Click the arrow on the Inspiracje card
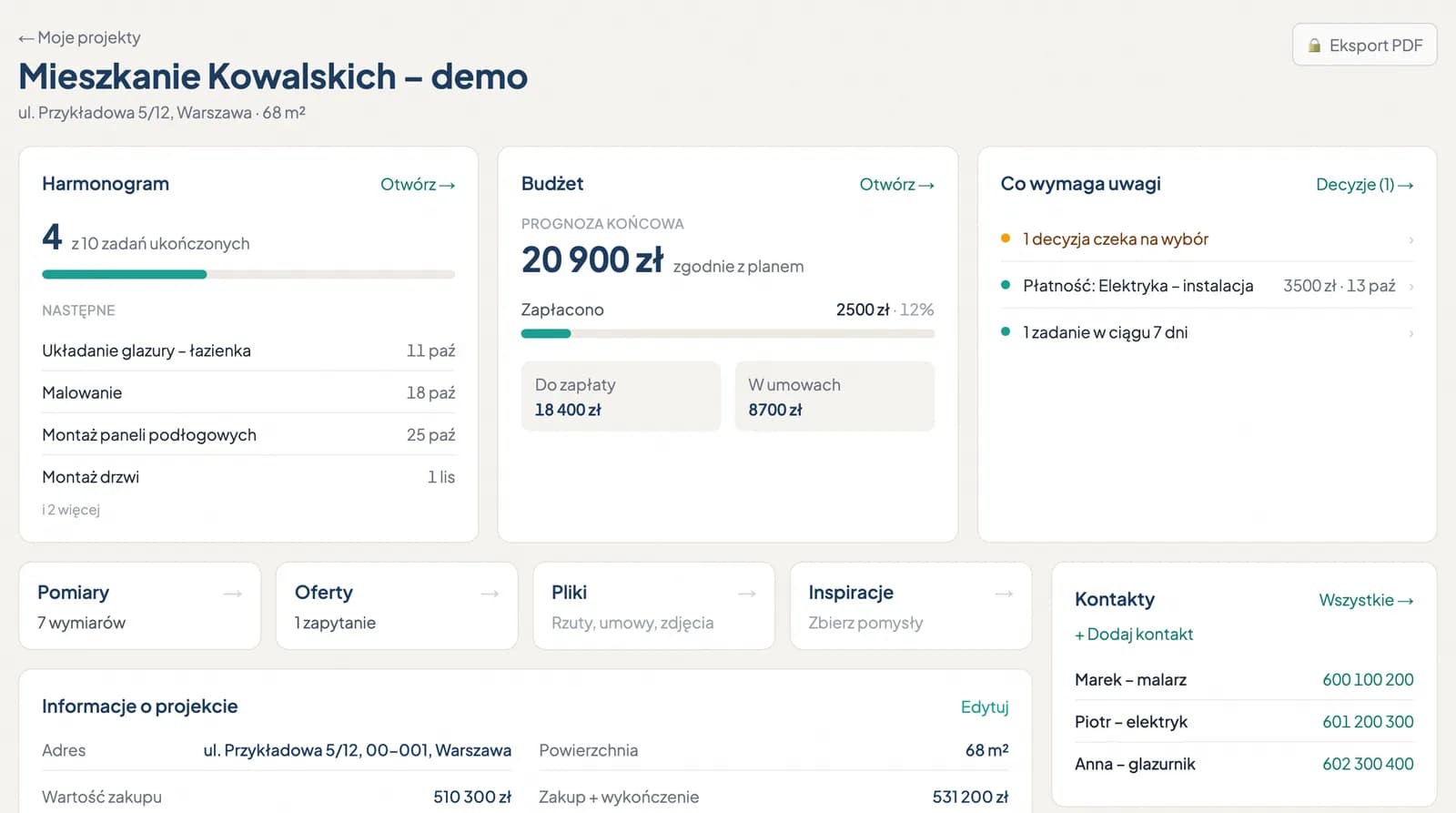The height and width of the screenshot is (813, 1456). point(1004,594)
